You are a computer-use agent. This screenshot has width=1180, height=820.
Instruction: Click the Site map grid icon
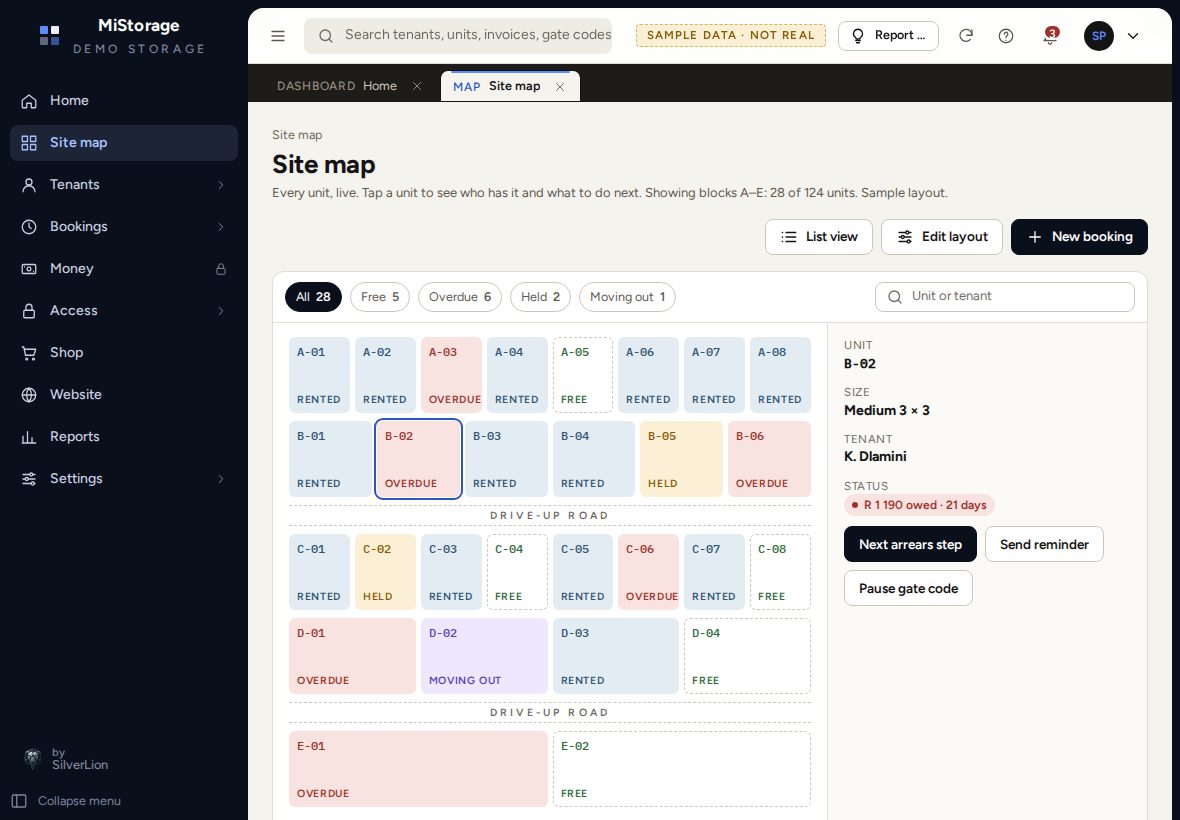click(29, 143)
